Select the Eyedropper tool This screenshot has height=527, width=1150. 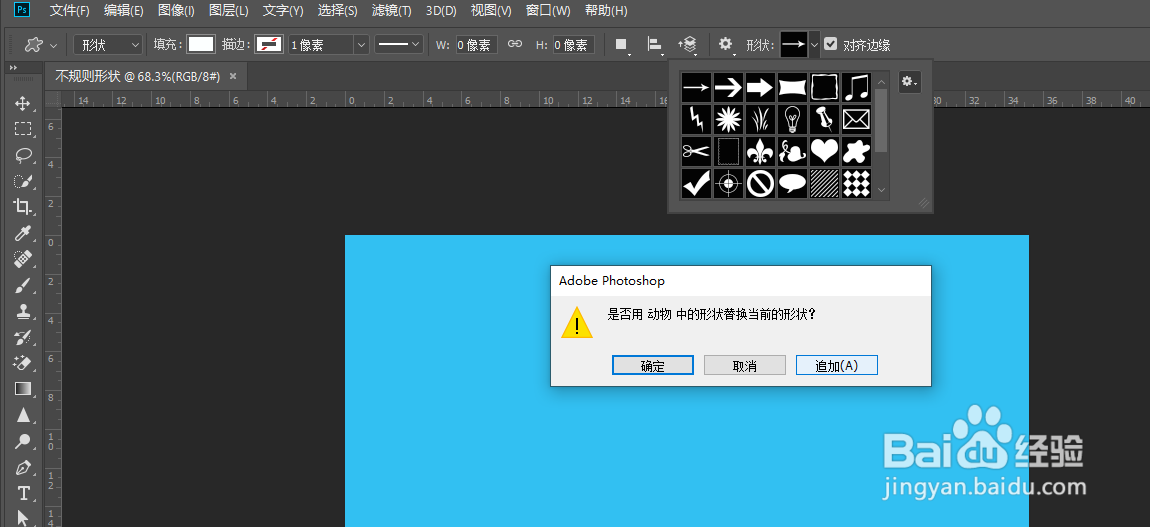pos(23,233)
